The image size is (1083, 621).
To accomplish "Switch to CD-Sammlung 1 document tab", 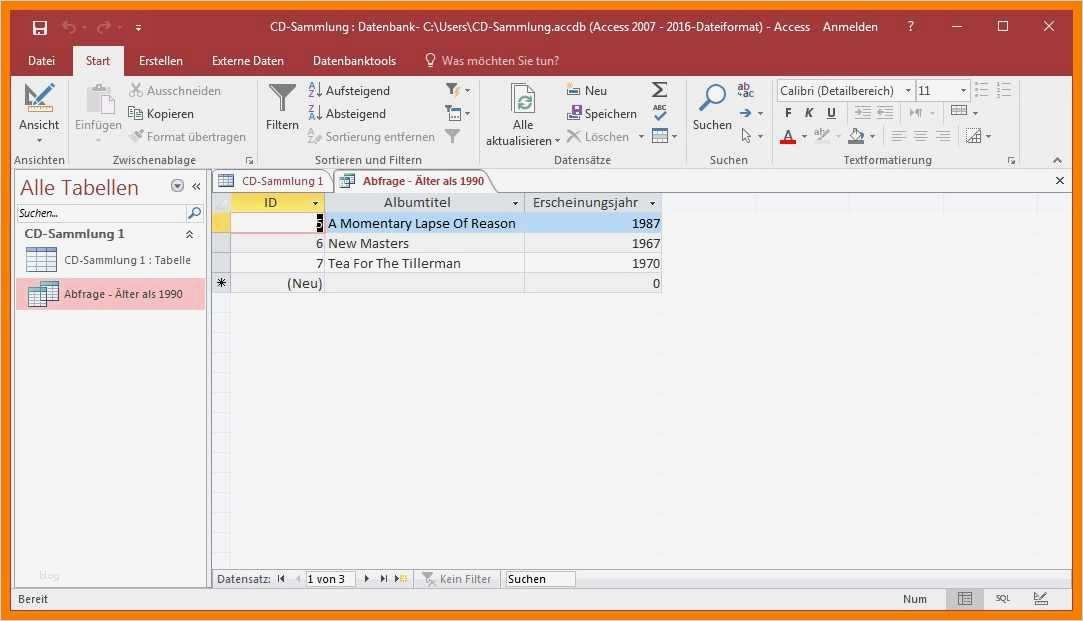I will coord(272,181).
